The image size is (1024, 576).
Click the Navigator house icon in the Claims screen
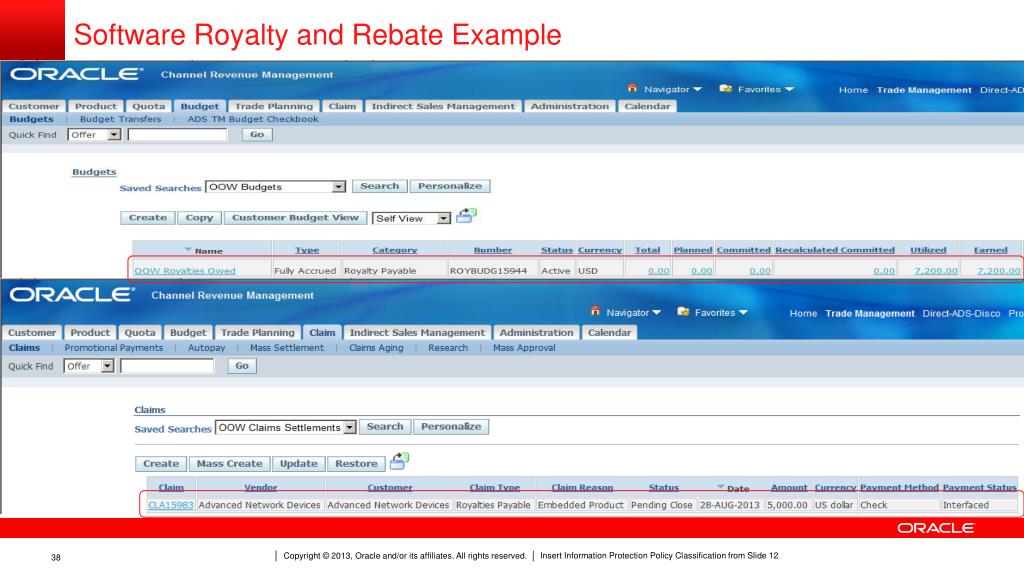(x=595, y=312)
